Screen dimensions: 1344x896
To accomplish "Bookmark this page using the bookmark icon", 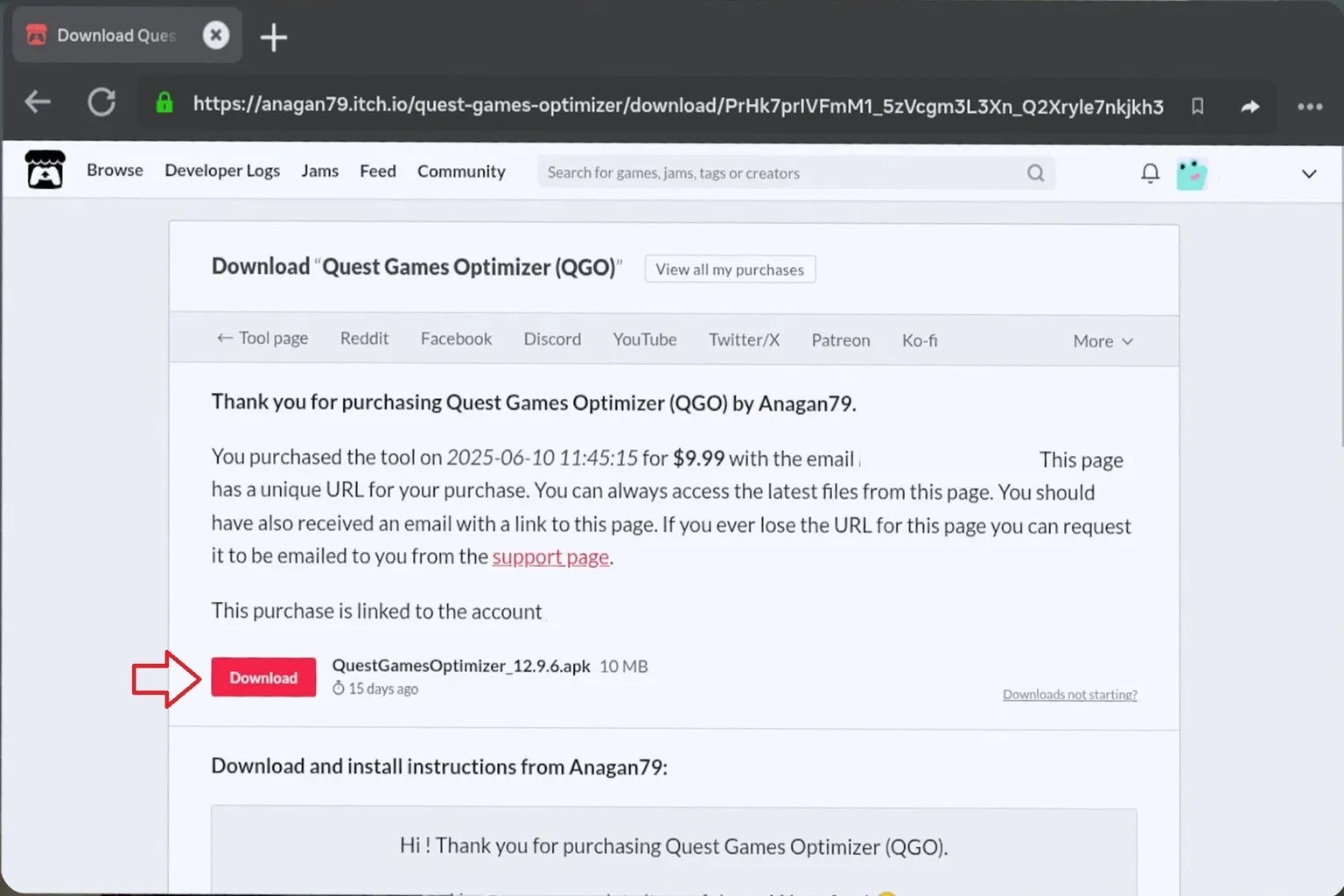I will pos(1197,106).
